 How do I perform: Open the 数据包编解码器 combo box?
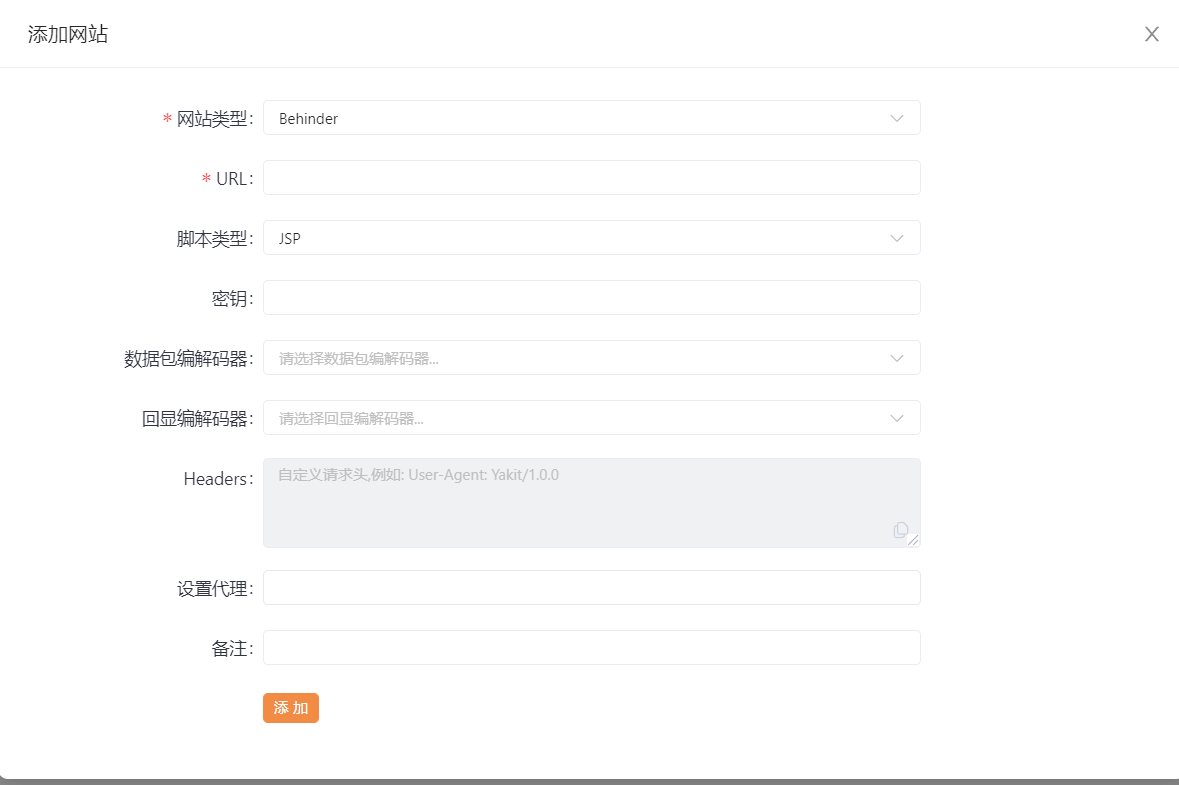pyautogui.click(x=590, y=357)
